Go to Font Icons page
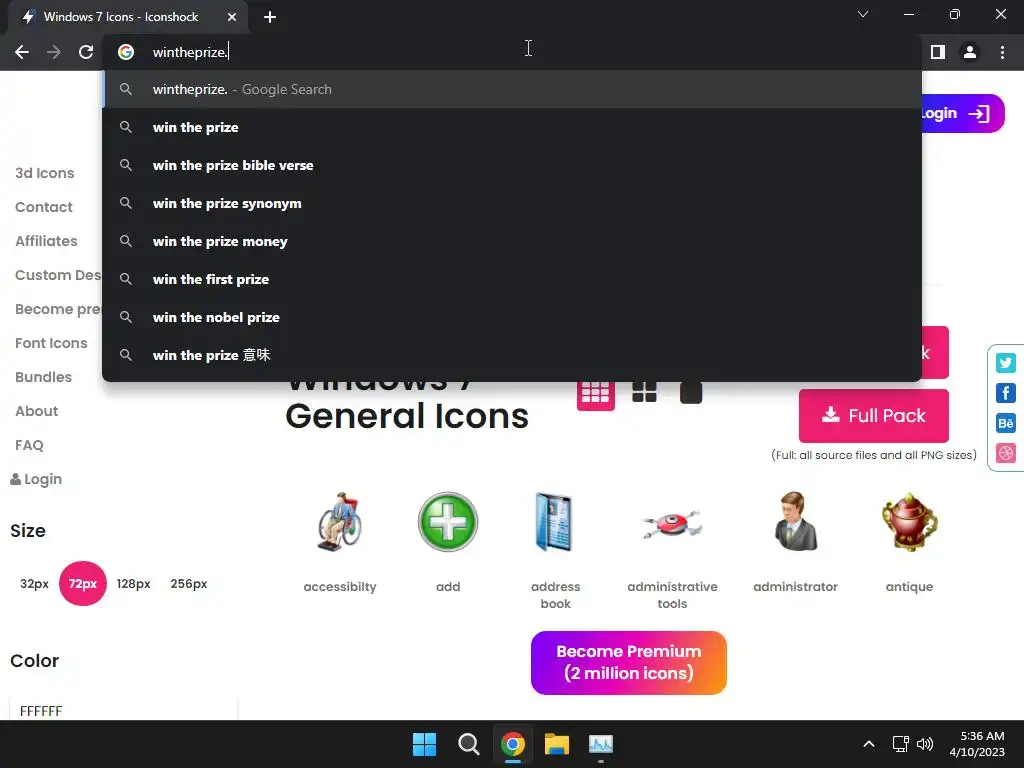The image size is (1024, 768). point(51,343)
